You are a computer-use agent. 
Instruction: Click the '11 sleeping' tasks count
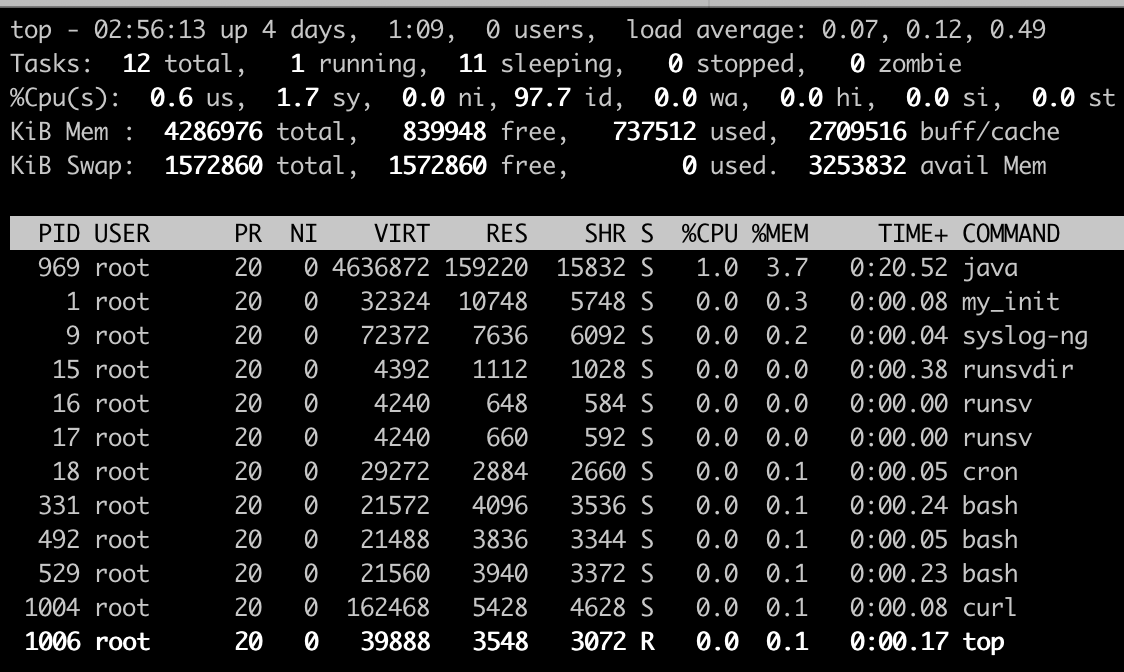(x=542, y=64)
